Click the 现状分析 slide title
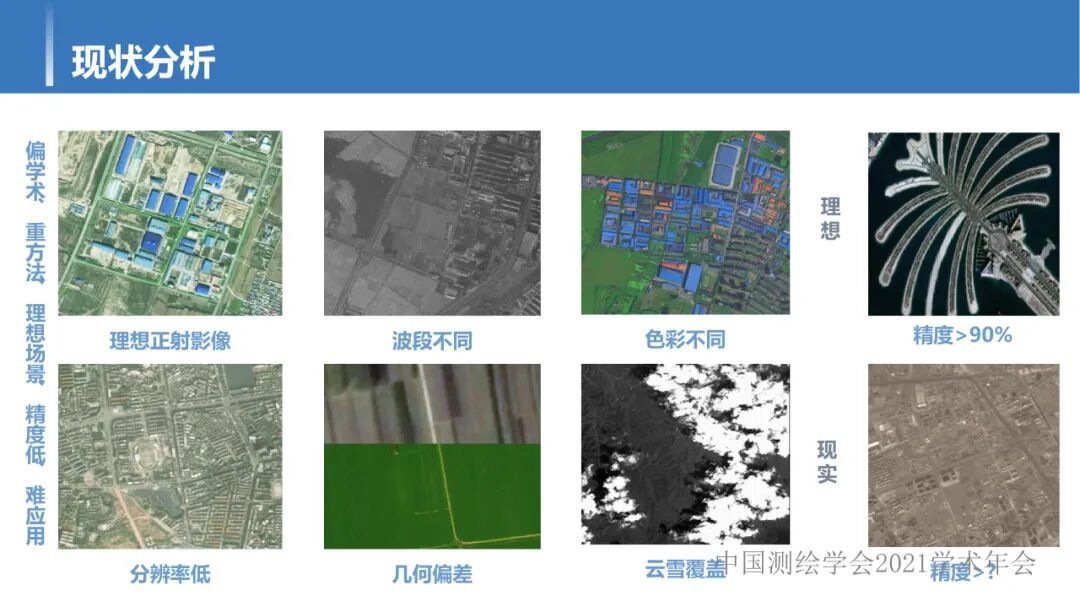This screenshot has height=607, width=1080. tap(143, 63)
